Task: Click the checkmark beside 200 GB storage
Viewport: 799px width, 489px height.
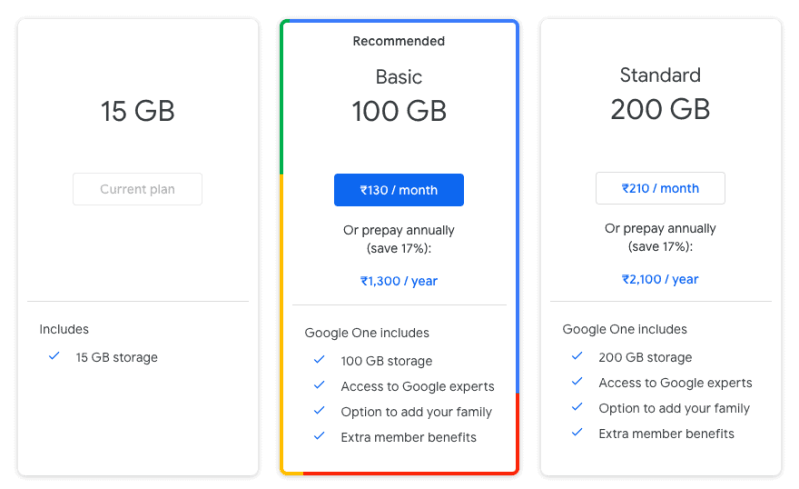Action: tap(577, 356)
